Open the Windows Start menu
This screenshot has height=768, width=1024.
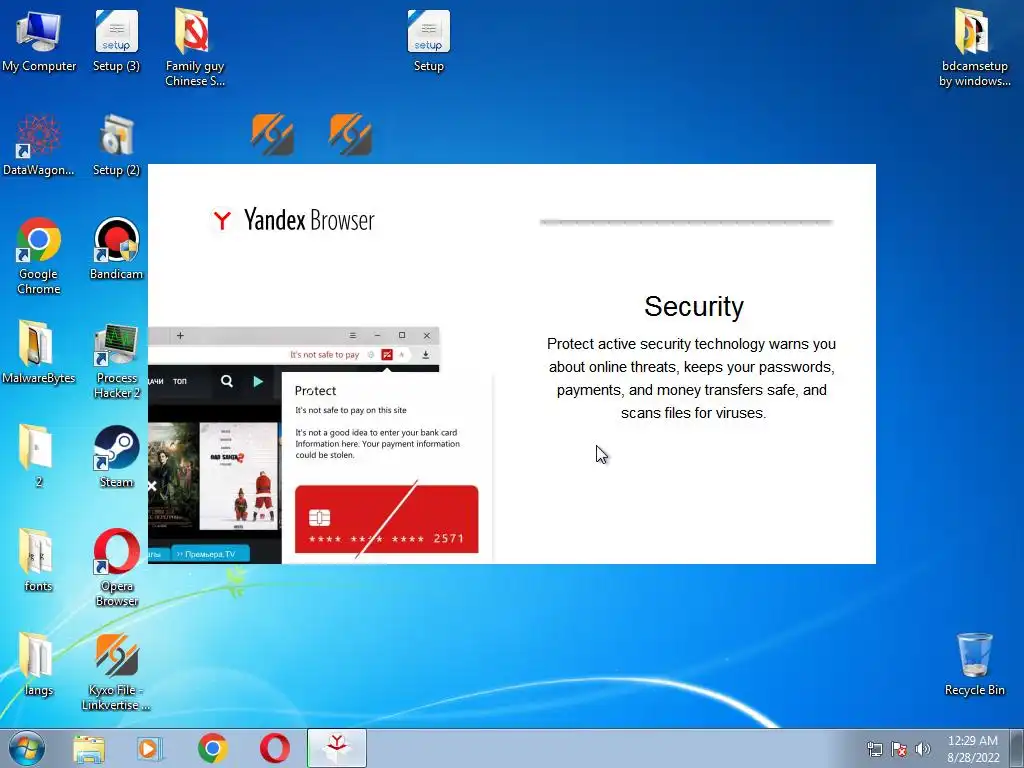click(27, 748)
